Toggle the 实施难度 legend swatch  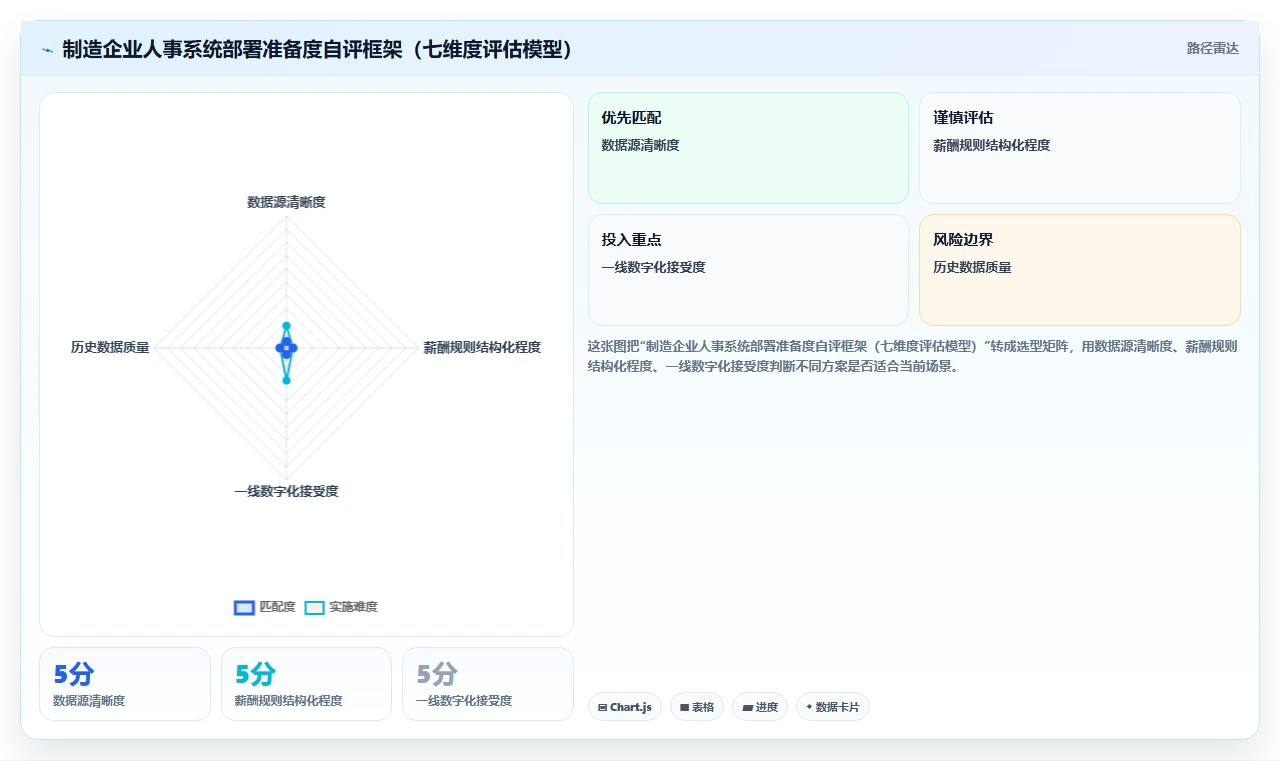[314, 607]
